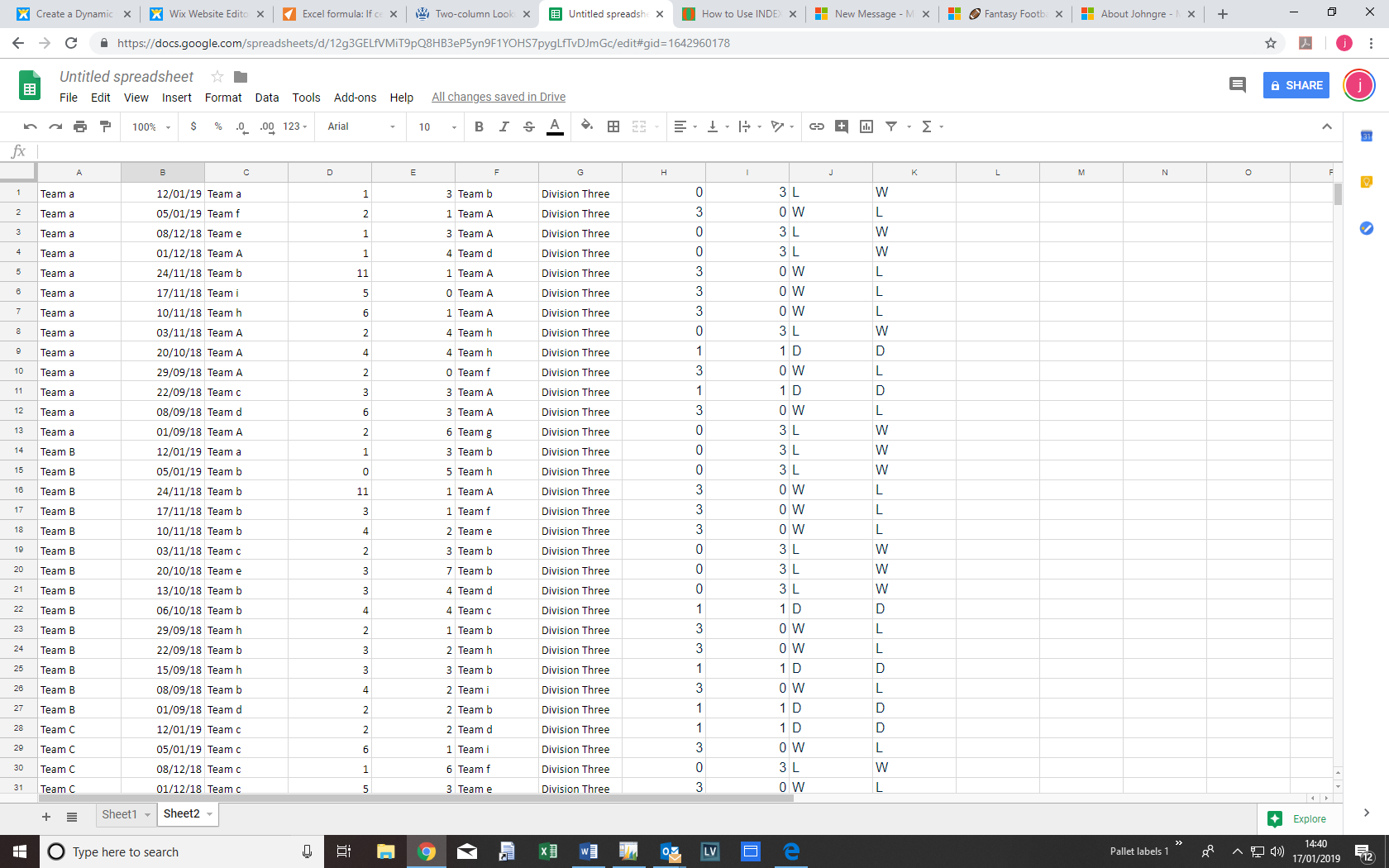Image resolution: width=1389 pixels, height=868 pixels.
Task: Create a filter
Action: coord(890,126)
